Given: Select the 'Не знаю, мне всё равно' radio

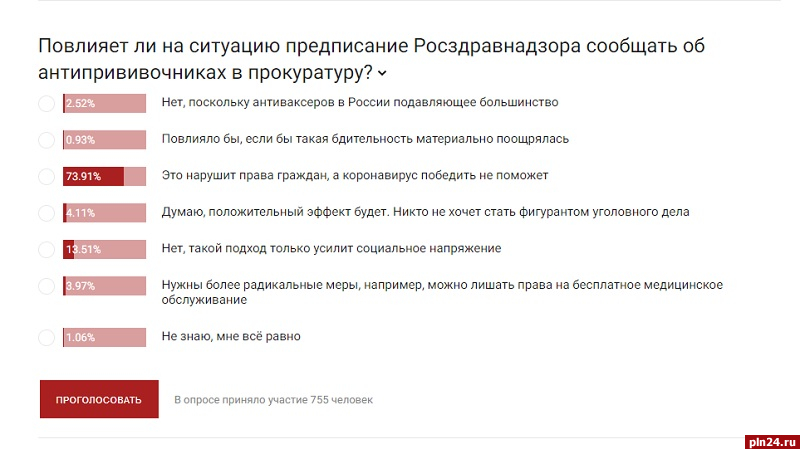Looking at the screenshot, I should 46,337.
